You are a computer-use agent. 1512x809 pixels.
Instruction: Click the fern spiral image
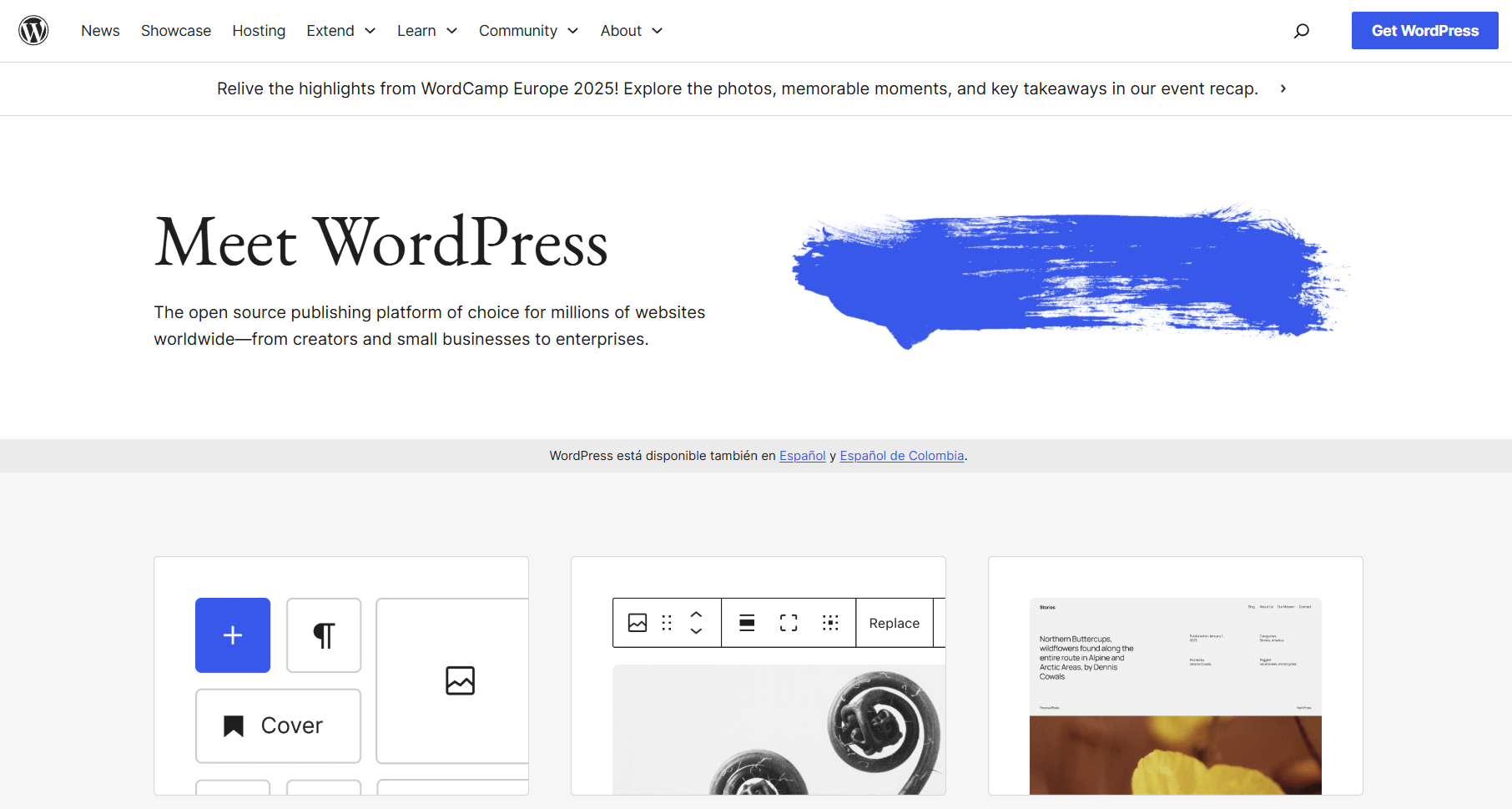point(779,730)
